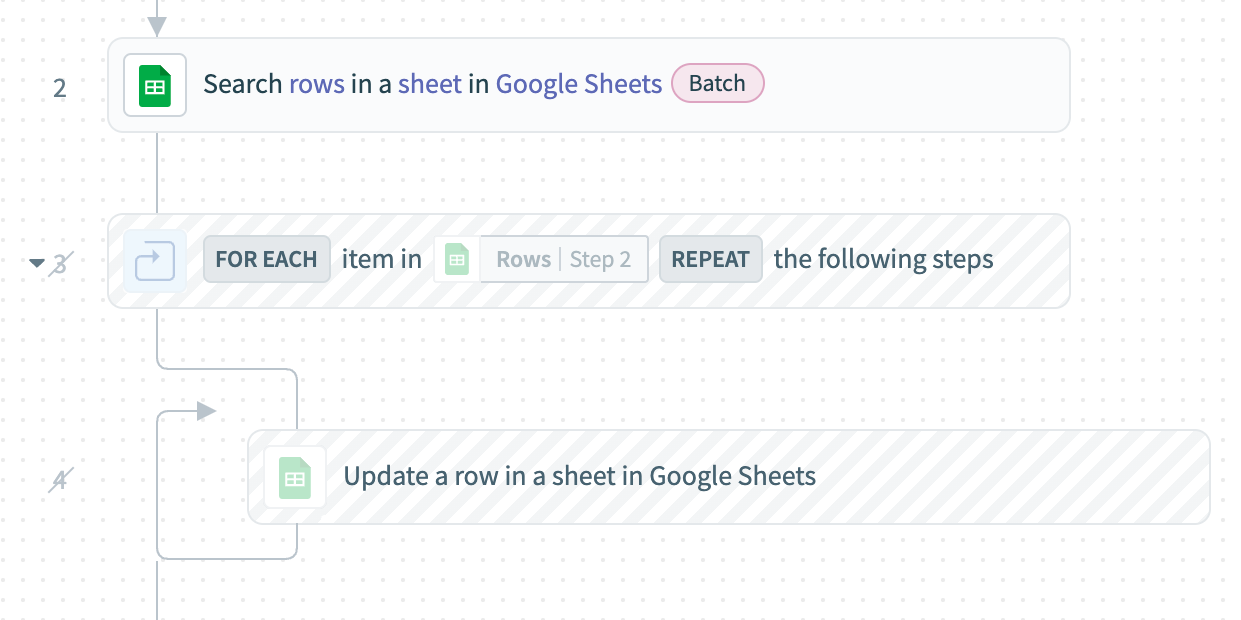The width and height of the screenshot is (1241, 620).
Task: Click the "item in" text in step 3
Action: click(381, 260)
